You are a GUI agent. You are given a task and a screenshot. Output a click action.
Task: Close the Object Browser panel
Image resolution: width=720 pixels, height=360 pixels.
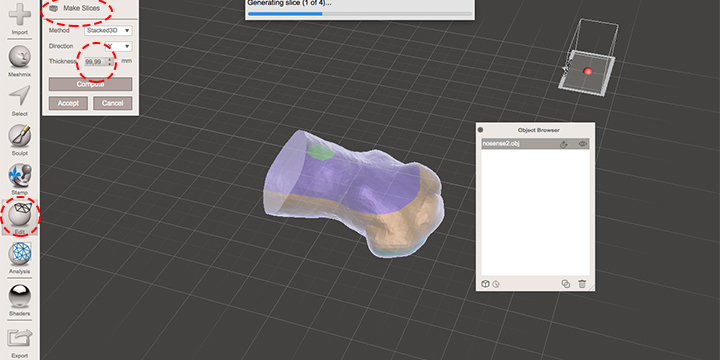(480, 130)
